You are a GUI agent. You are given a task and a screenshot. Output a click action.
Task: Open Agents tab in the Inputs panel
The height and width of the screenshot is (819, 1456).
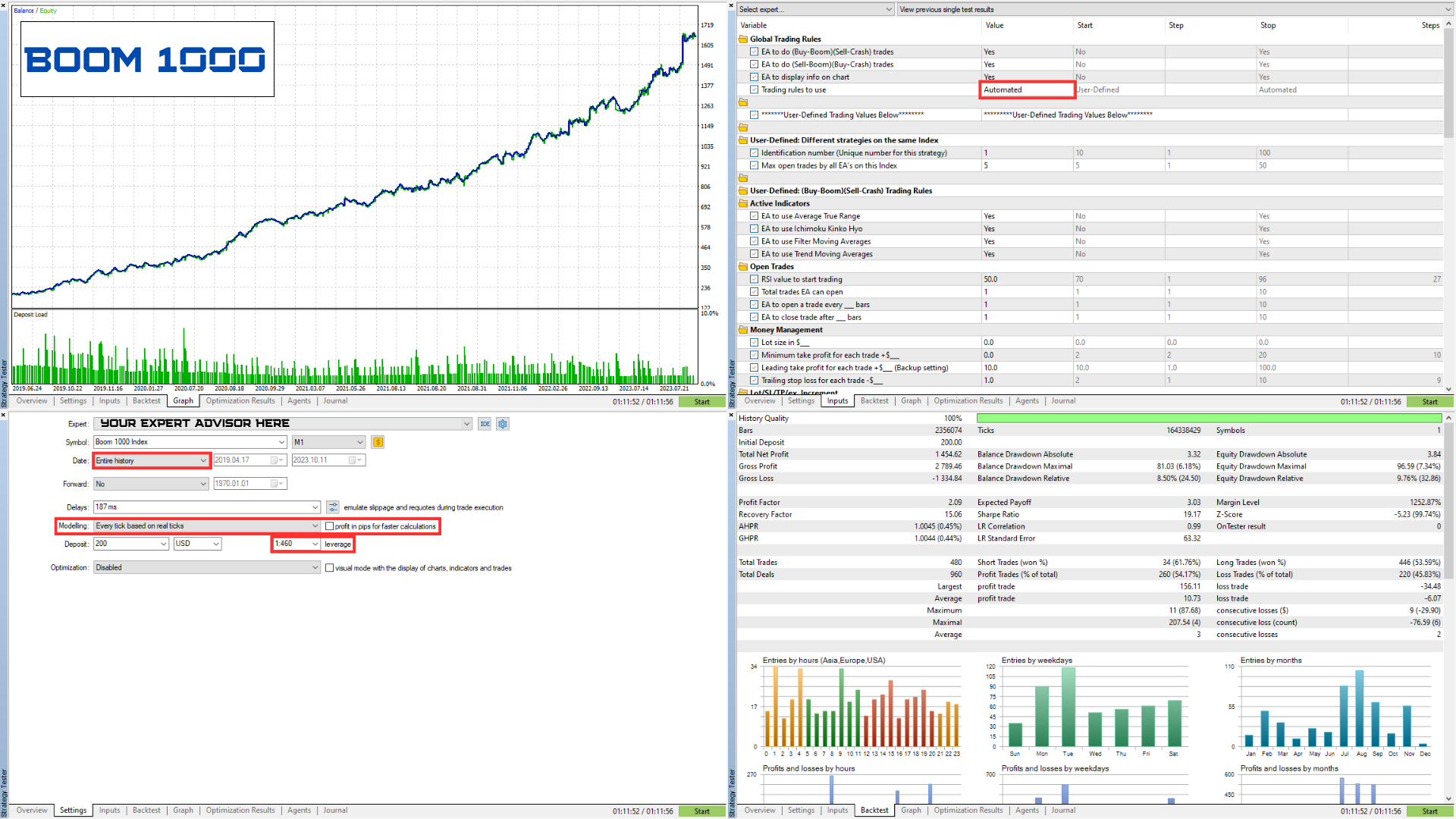pyautogui.click(x=1027, y=401)
